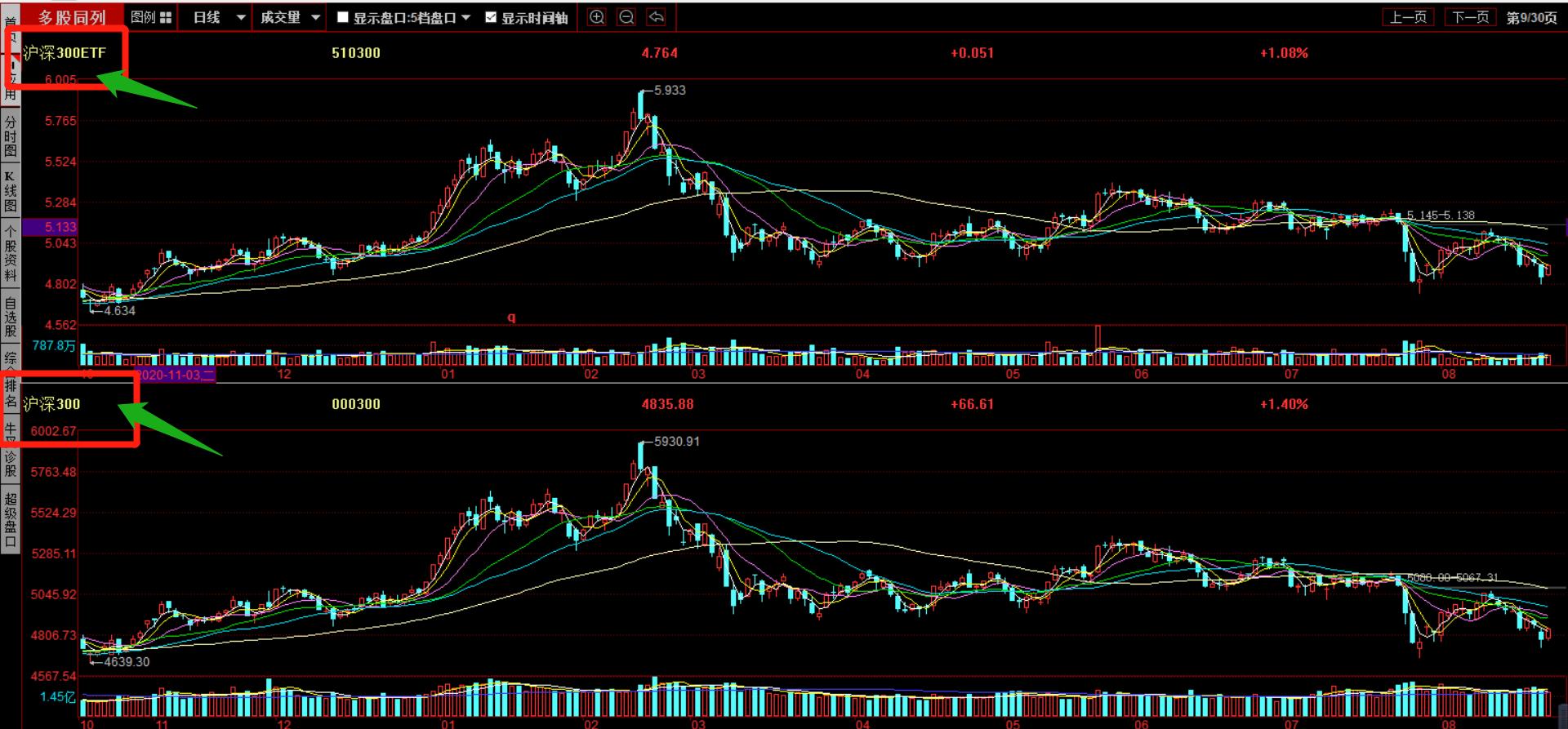
Task: Click the 2020-11-03 date marker on time axis
Action: point(175,374)
